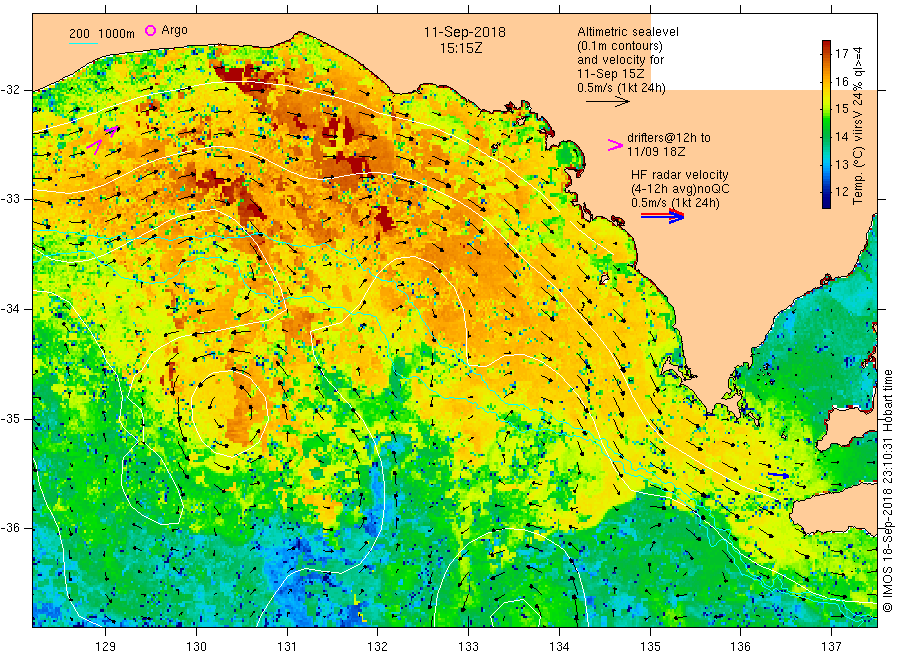Click the Altimetric sealevel legend heading
This screenshot has width=900, height=660.
click(x=627, y=32)
